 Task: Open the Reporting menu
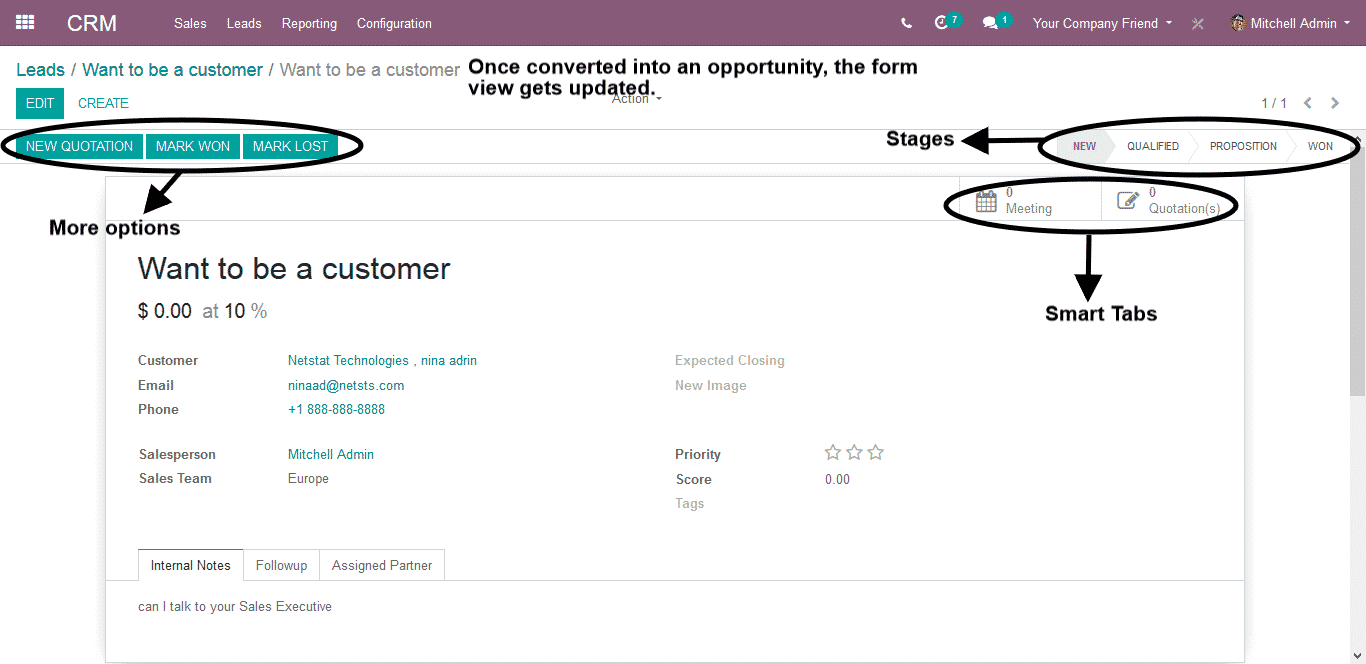309,23
